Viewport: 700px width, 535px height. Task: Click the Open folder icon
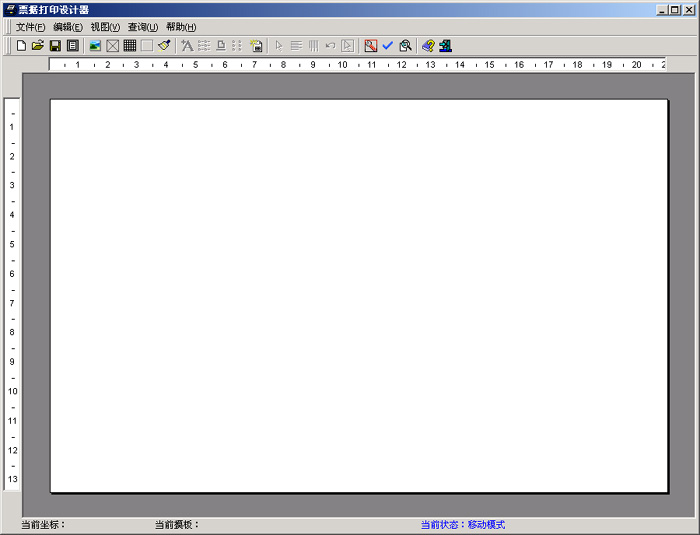38,46
